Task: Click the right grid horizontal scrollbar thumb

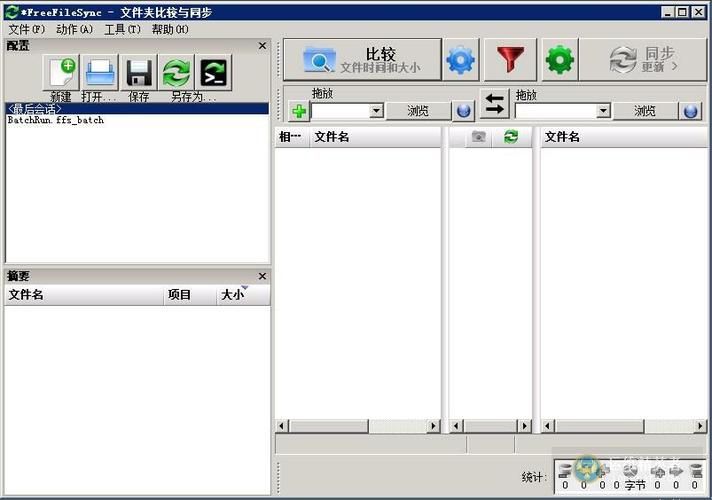Action: click(599, 426)
